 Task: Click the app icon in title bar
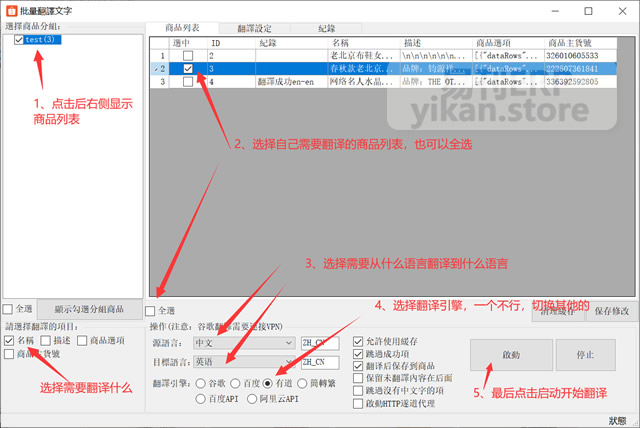pos(10,9)
